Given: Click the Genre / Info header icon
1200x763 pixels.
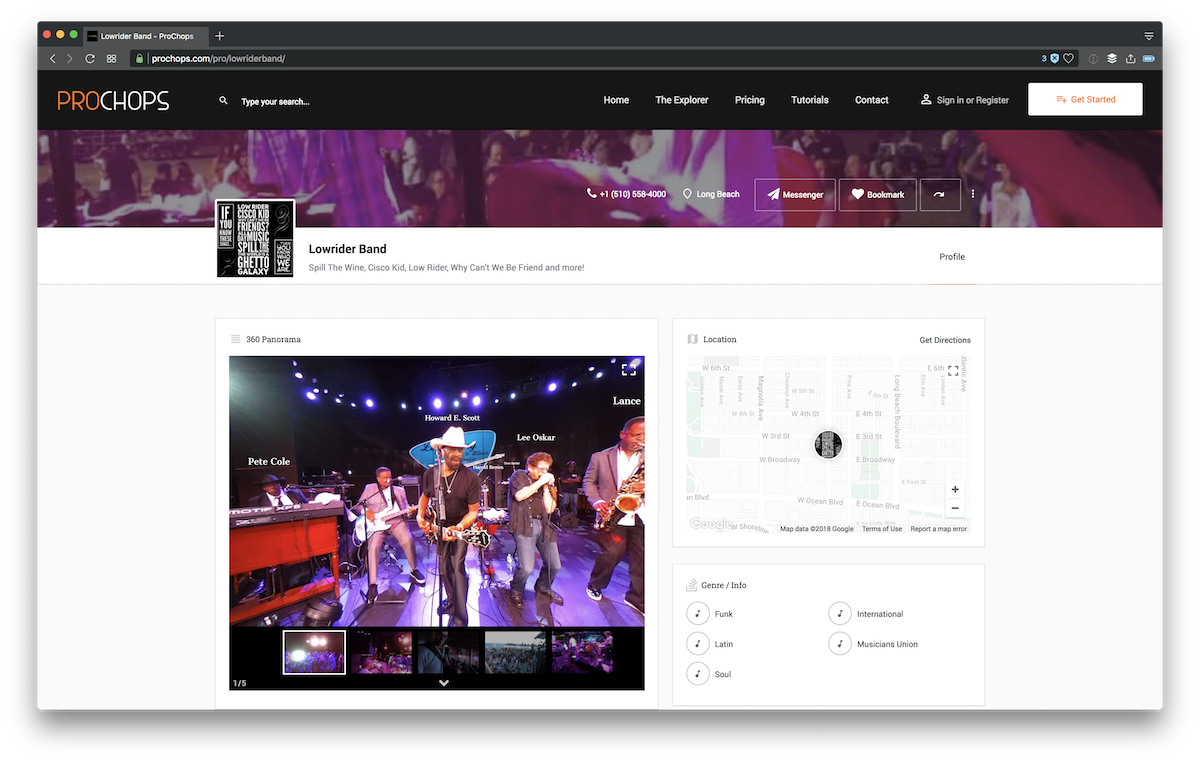Looking at the screenshot, I should pyautogui.click(x=692, y=585).
